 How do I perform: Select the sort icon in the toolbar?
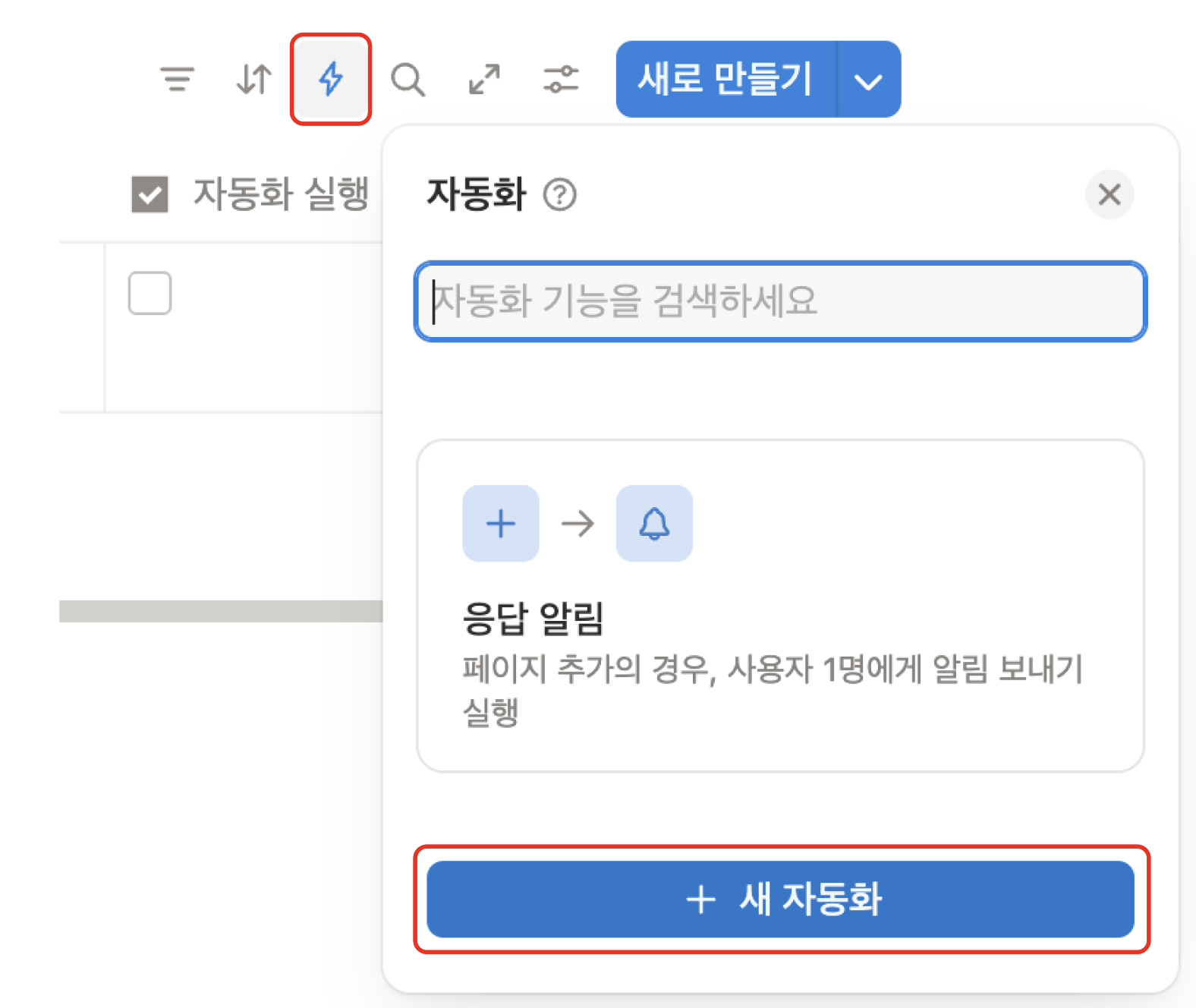tap(253, 78)
